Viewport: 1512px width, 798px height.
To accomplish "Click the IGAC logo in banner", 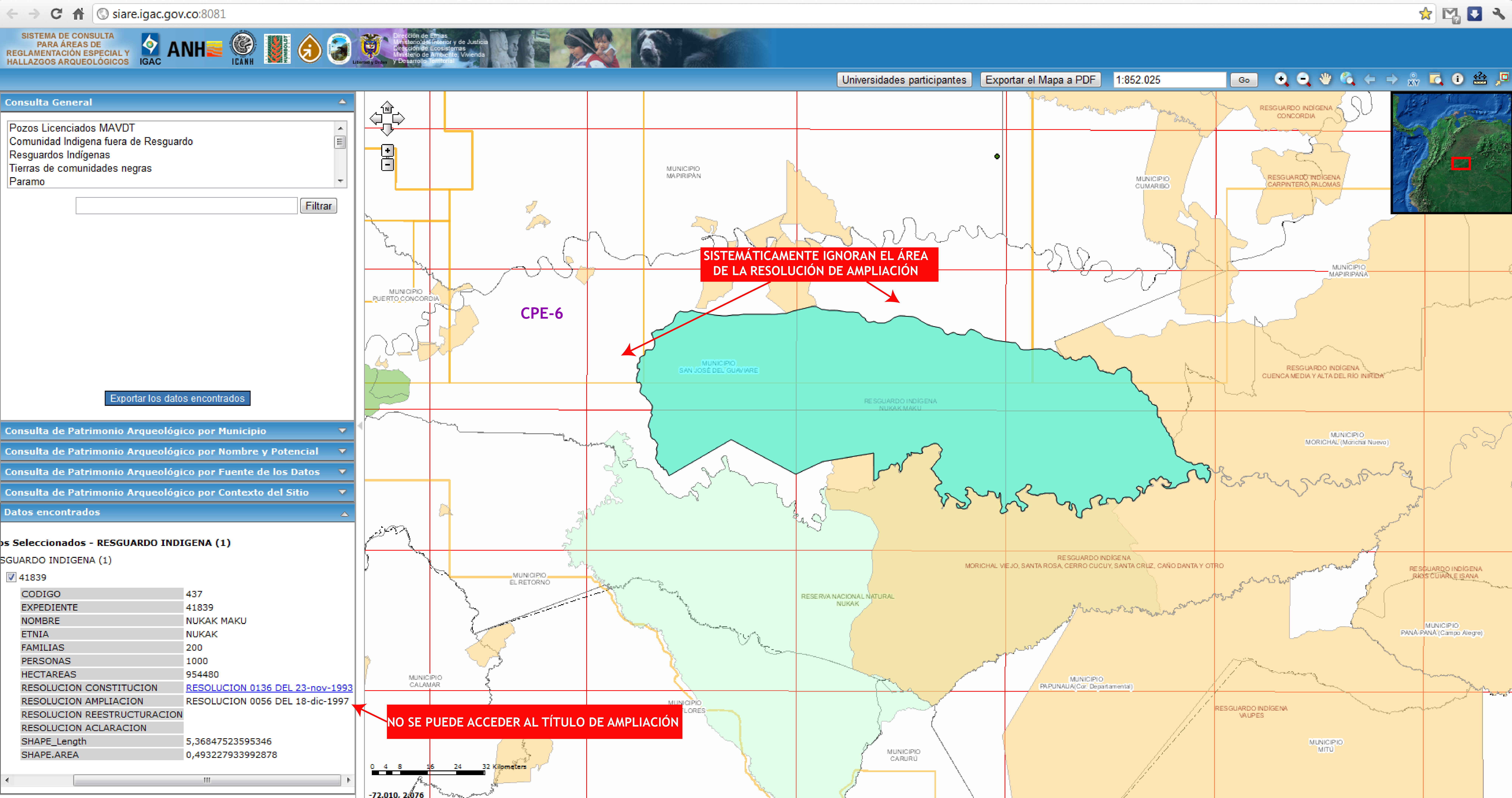I will pyautogui.click(x=150, y=49).
